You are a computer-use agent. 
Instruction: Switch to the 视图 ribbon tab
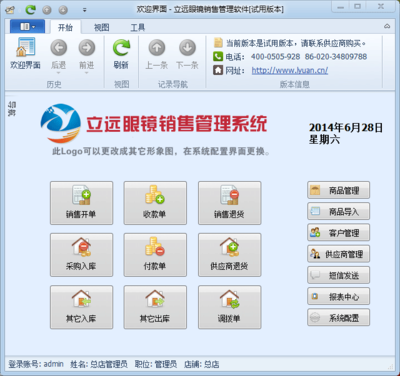click(x=101, y=27)
